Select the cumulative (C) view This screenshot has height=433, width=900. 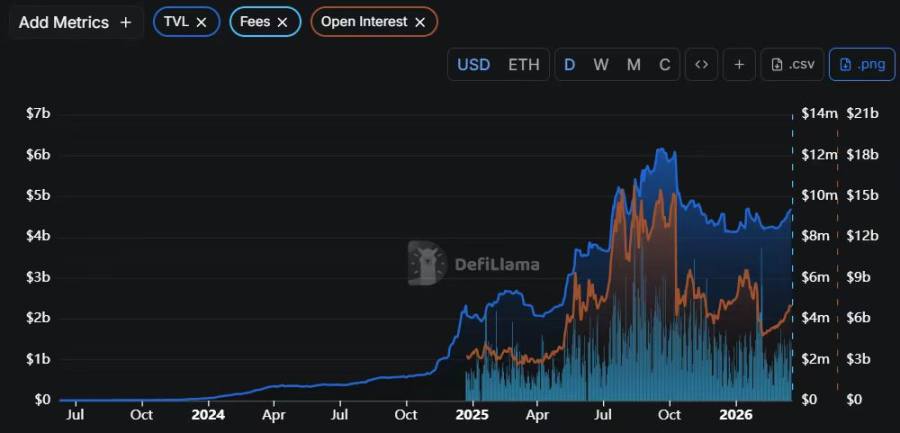pyautogui.click(x=664, y=64)
